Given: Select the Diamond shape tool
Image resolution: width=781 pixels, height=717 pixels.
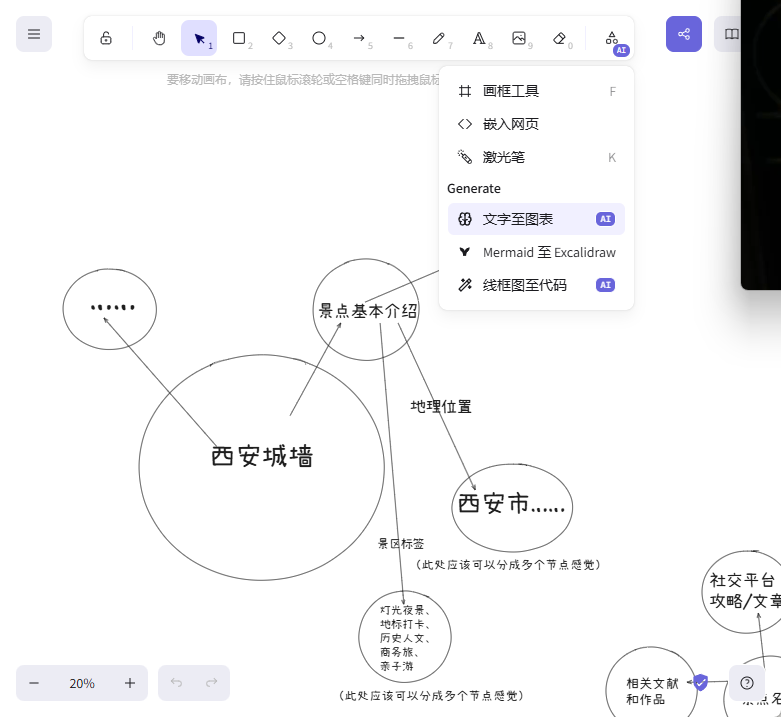Looking at the screenshot, I should pos(279,38).
